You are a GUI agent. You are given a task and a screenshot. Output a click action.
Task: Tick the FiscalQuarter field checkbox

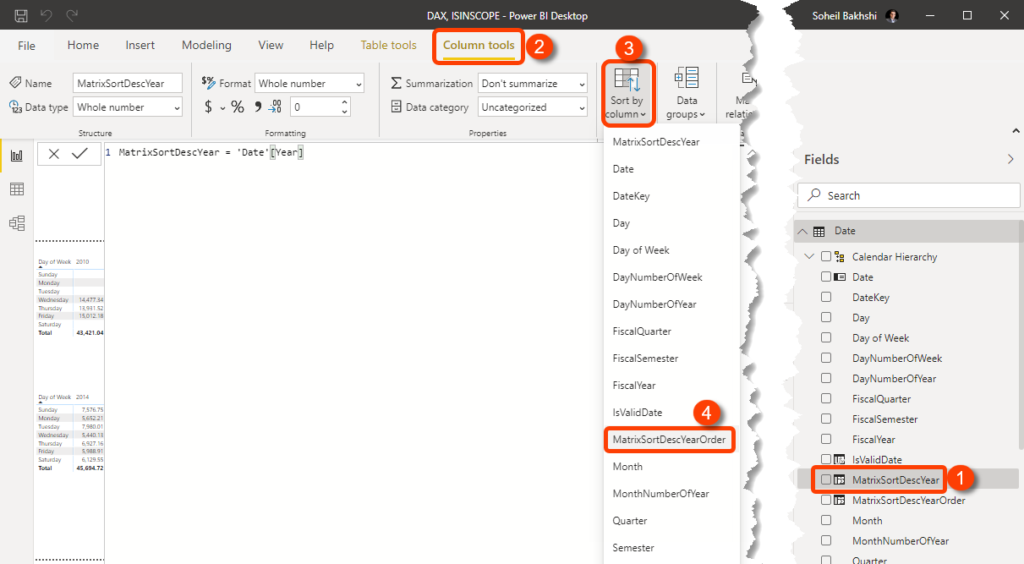coord(826,398)
